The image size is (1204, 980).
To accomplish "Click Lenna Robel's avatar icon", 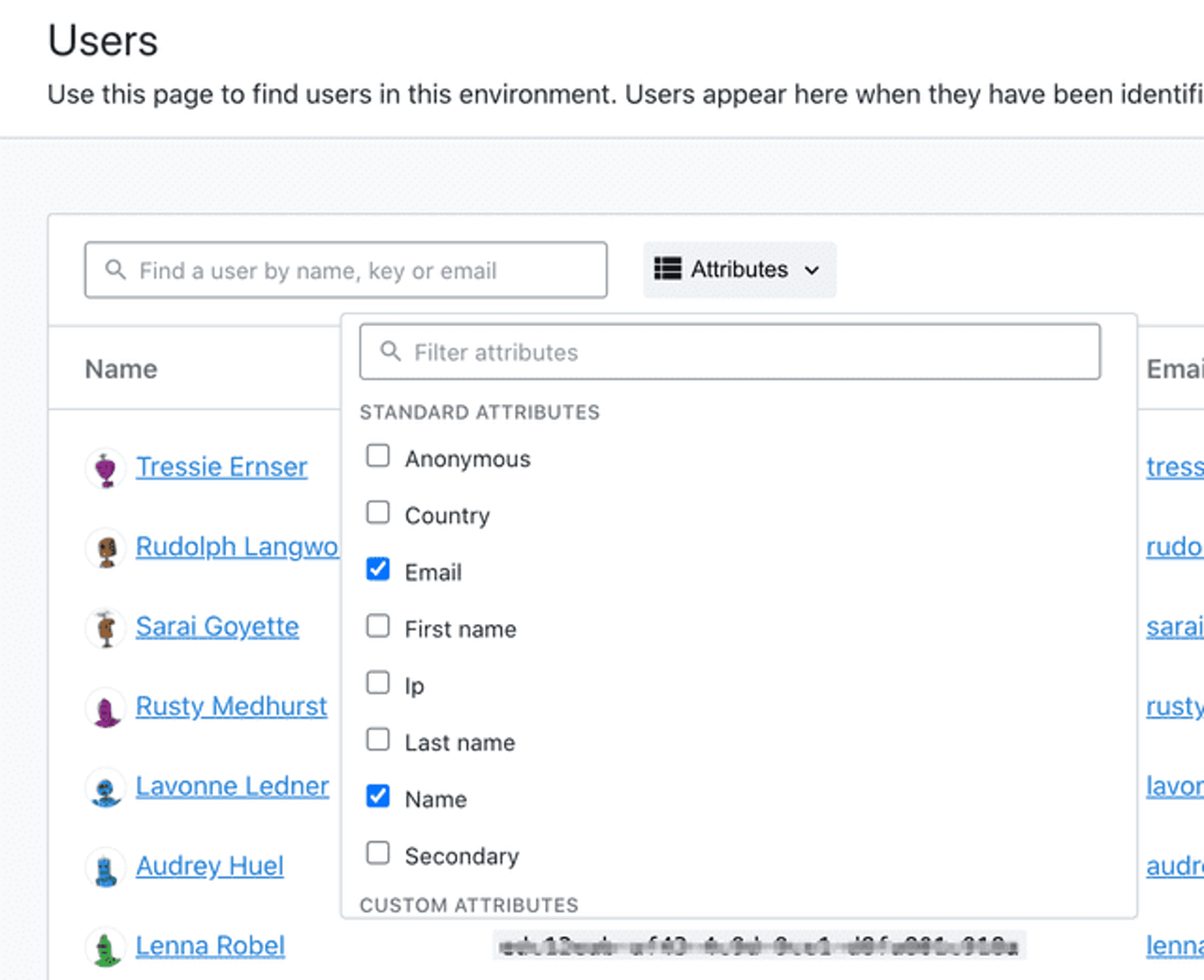I will pos(105,945).
